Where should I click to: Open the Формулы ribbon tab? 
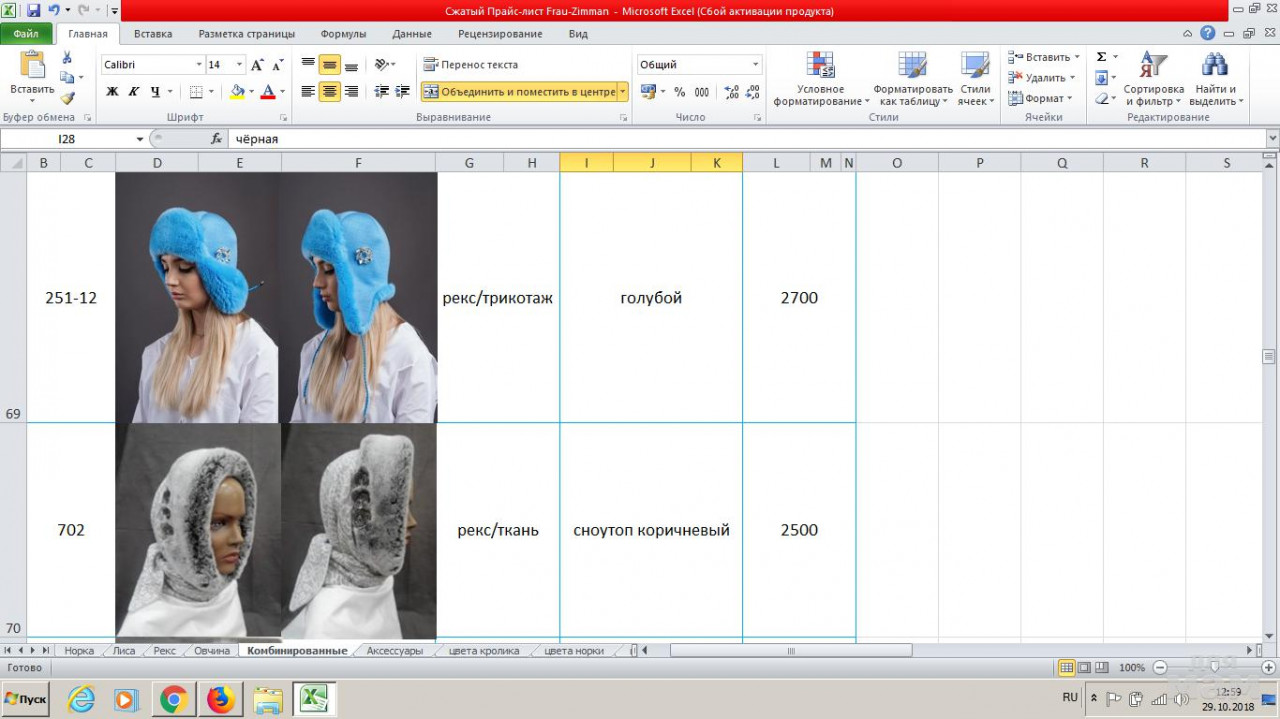pos(343,34)
